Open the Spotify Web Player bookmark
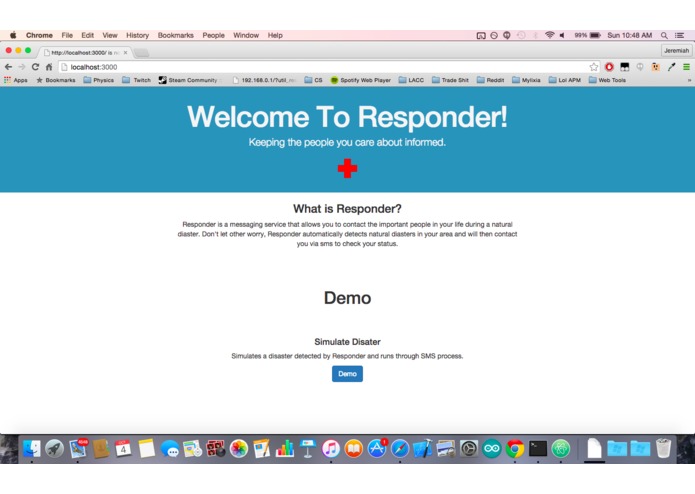 (x=361, y=80)
